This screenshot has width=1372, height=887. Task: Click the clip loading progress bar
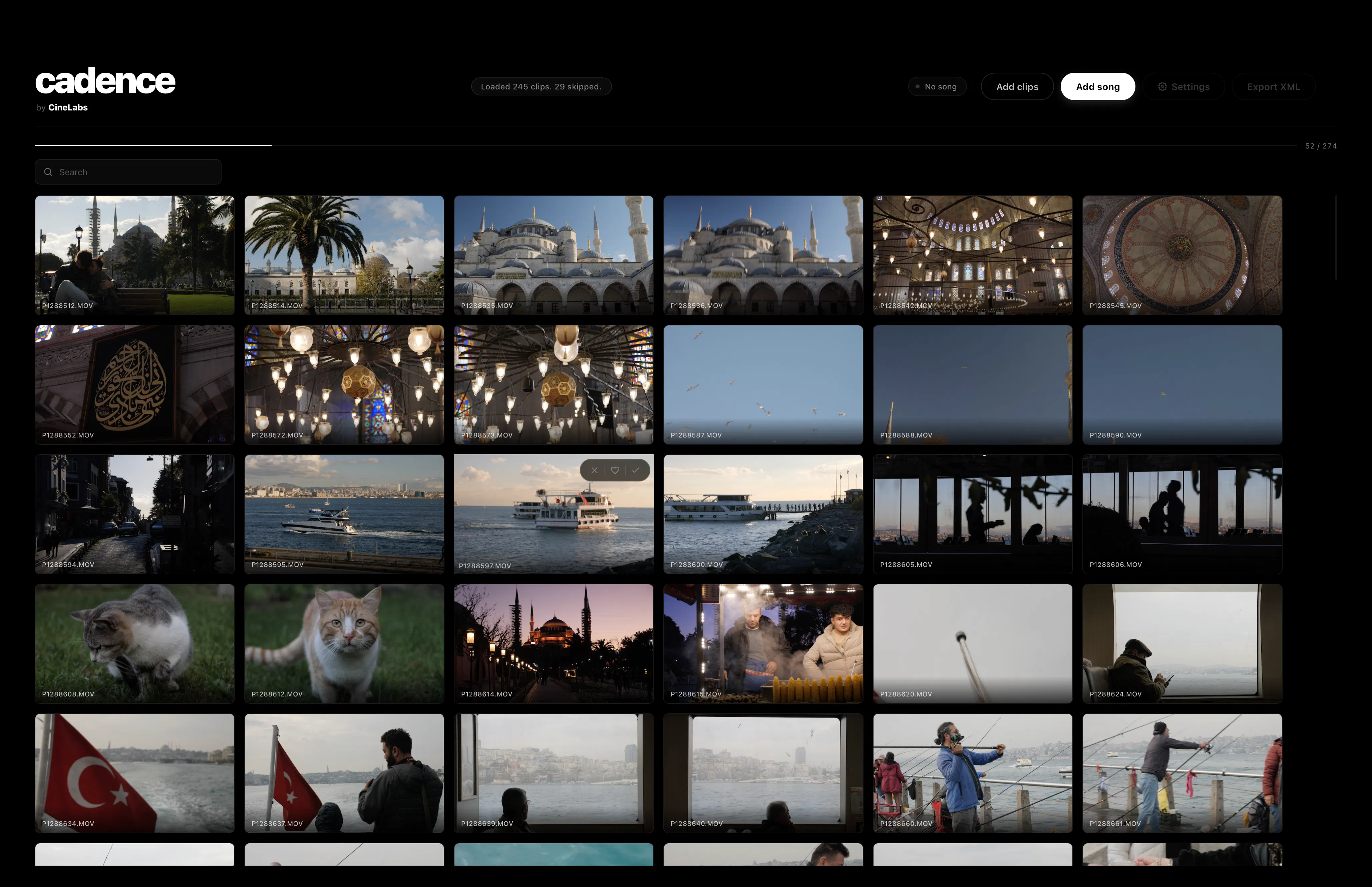tap(666, 146)
